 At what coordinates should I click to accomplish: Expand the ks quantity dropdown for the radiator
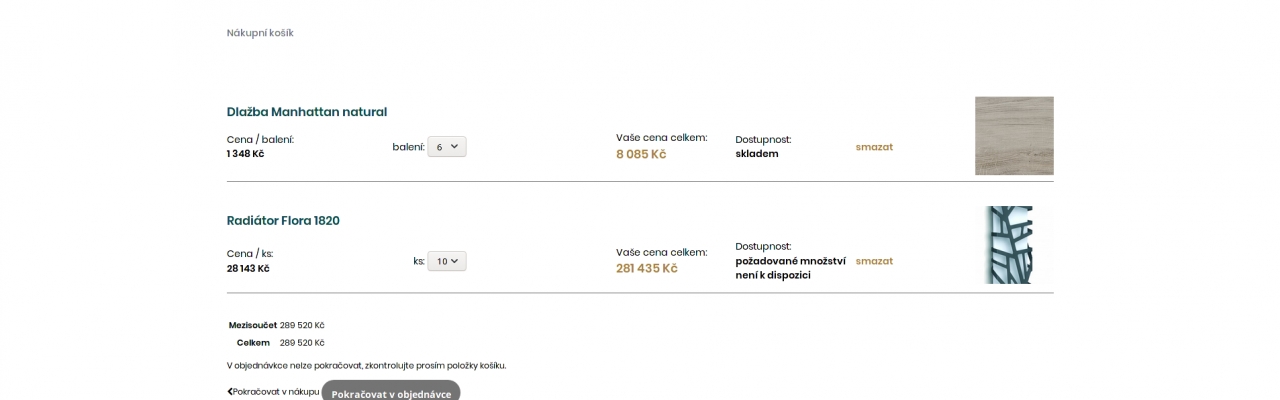(446, 261)
